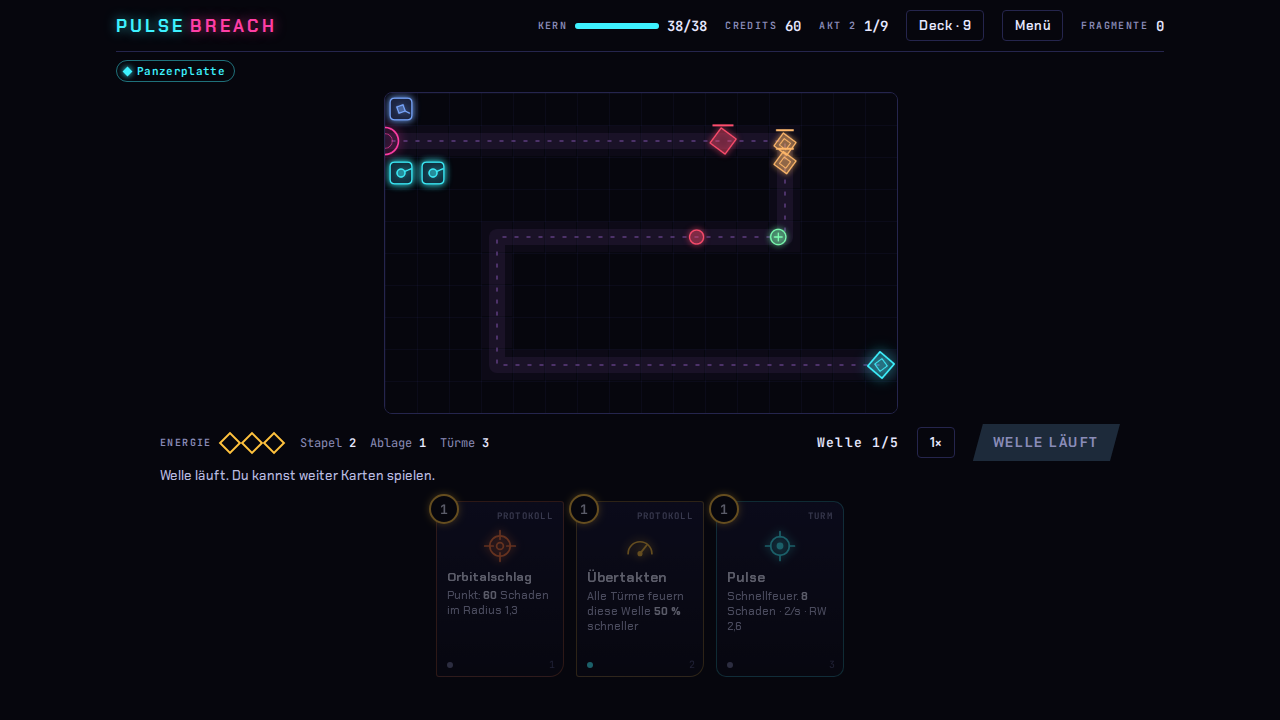1280x720 pixels.
Task: Click the green plus marker on the path
Action: click(778, 237)
